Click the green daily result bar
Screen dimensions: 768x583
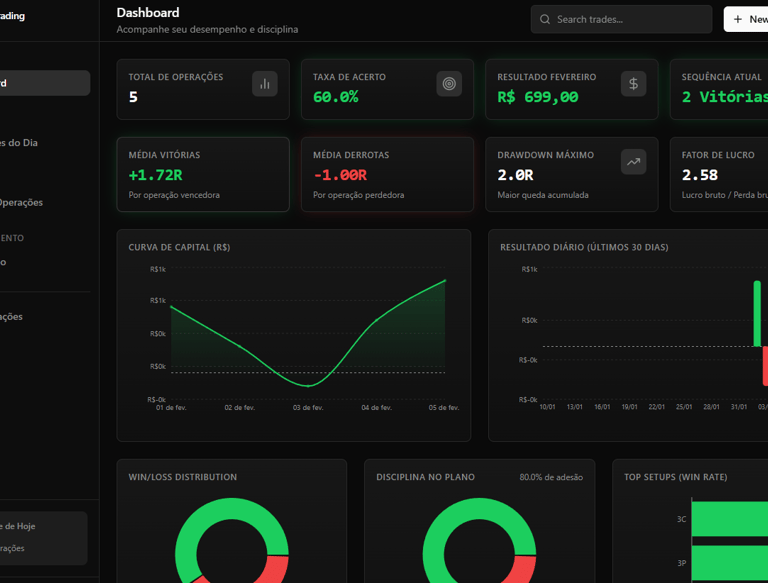point(757,314)
